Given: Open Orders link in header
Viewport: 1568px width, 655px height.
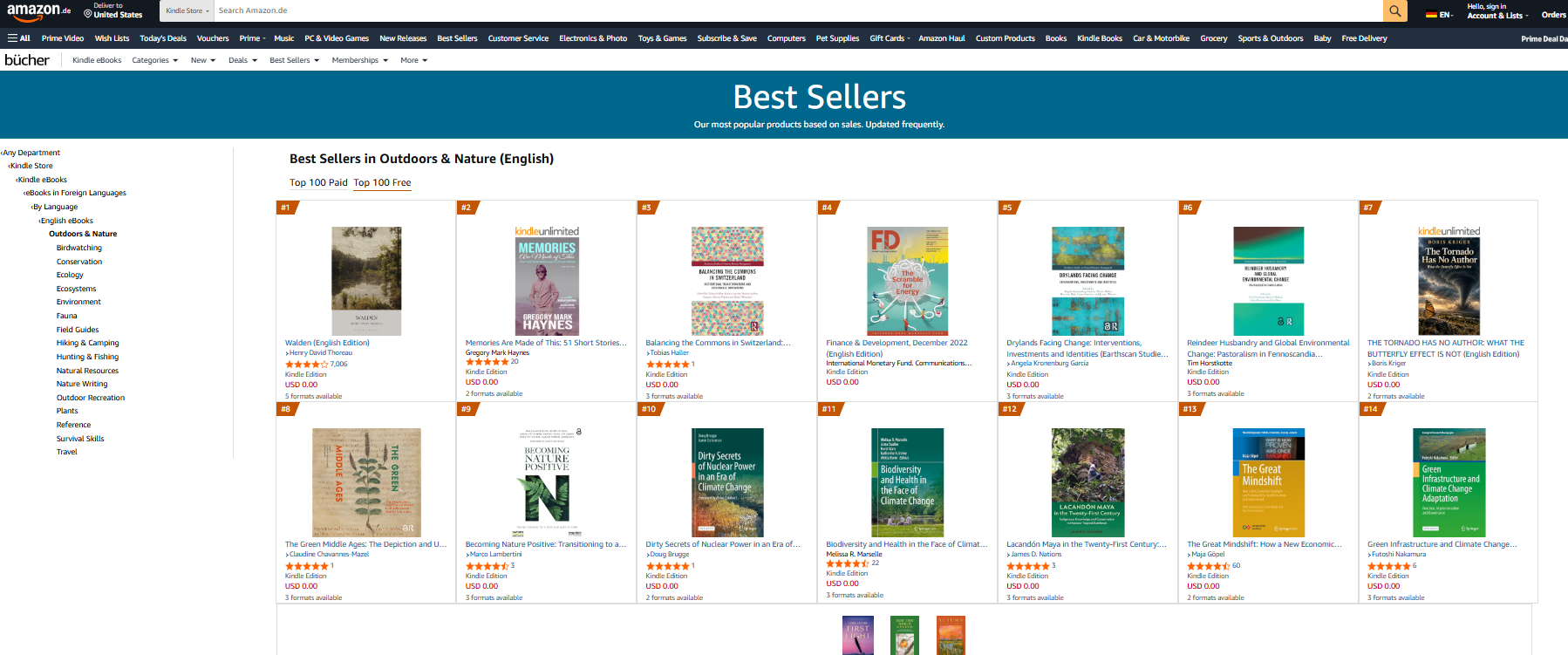Looking at the screenshot, I should 1553,15.
